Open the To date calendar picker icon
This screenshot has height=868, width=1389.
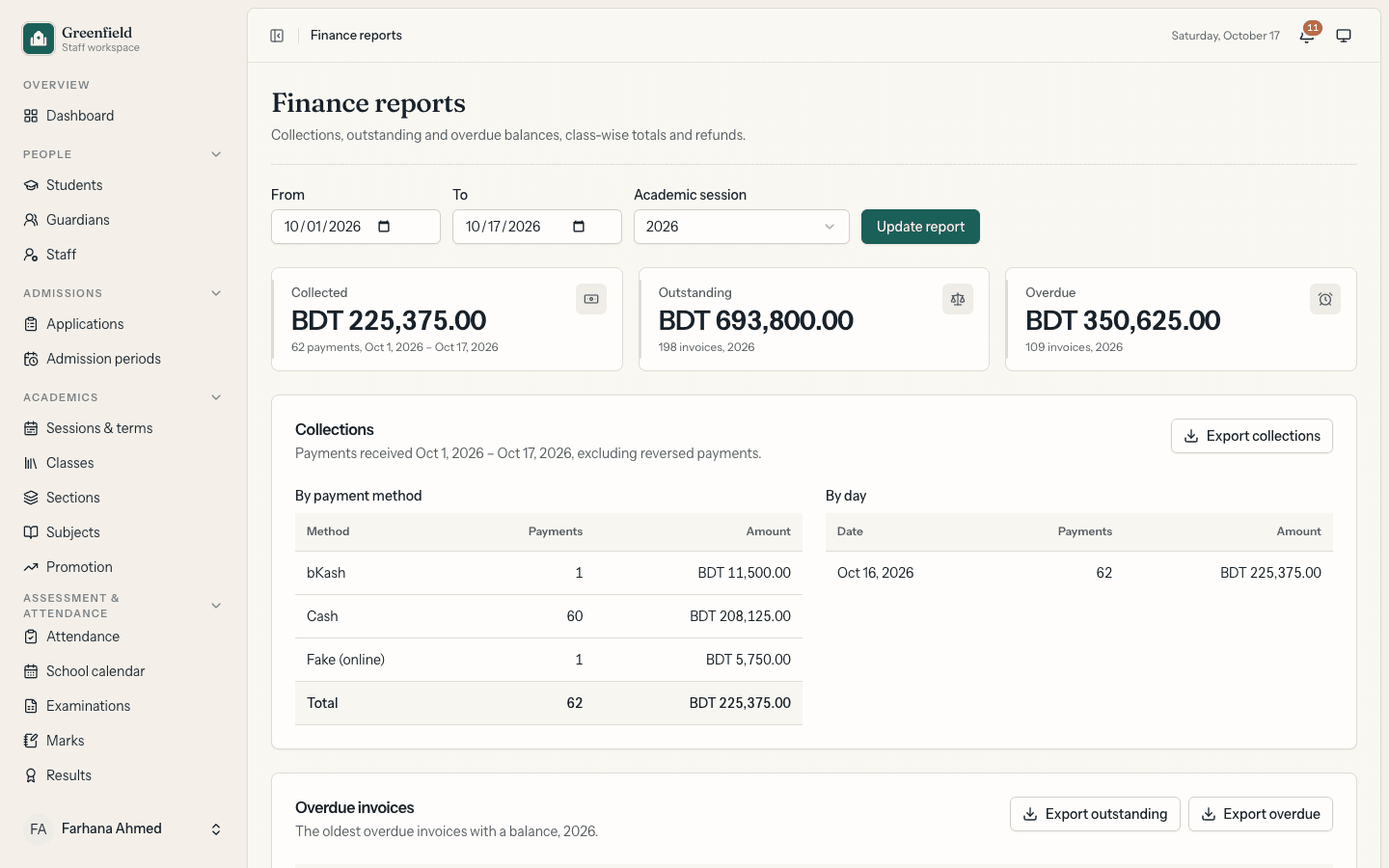(x=579, y=227)
